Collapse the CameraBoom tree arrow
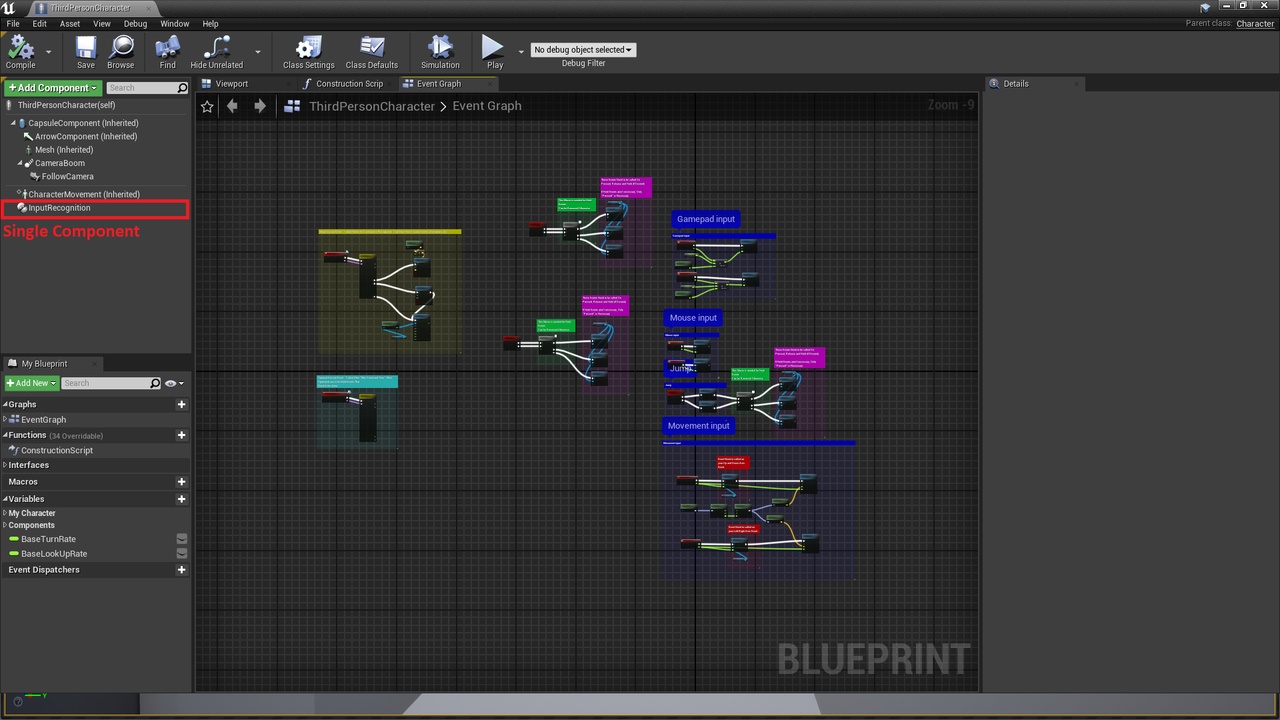 pos(20,163)
